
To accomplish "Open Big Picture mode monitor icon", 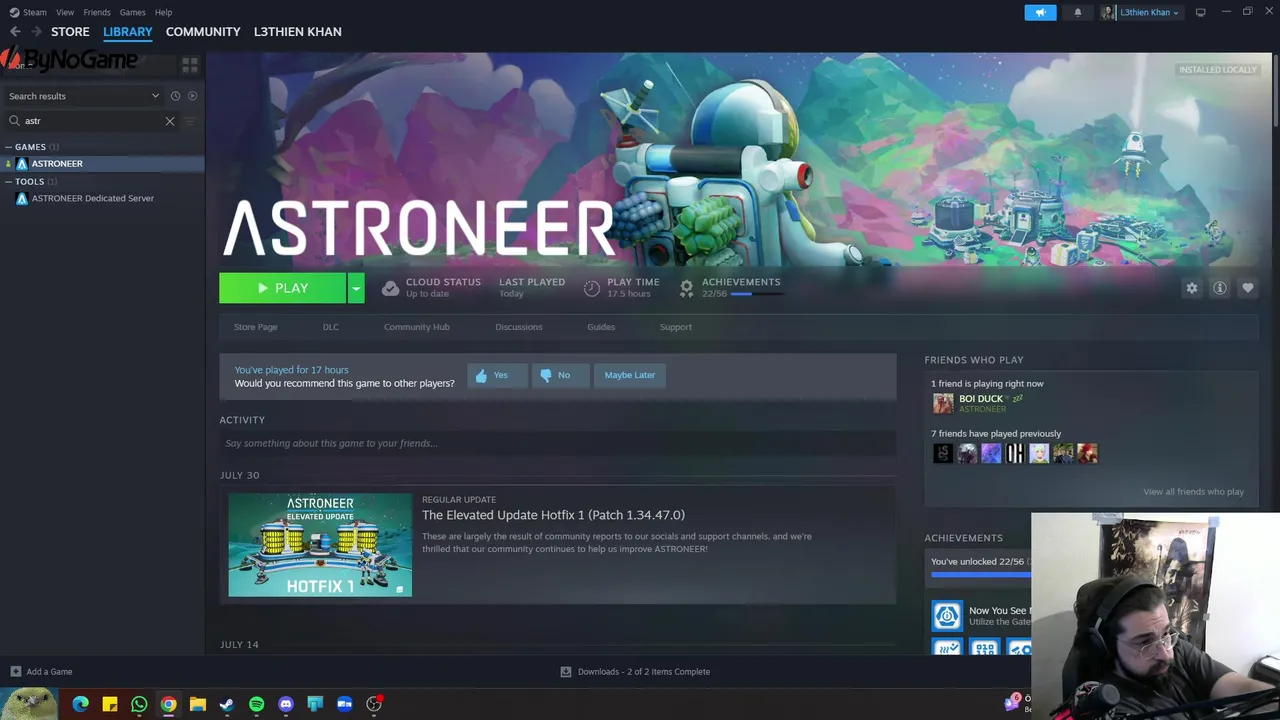I will 1200,12.
